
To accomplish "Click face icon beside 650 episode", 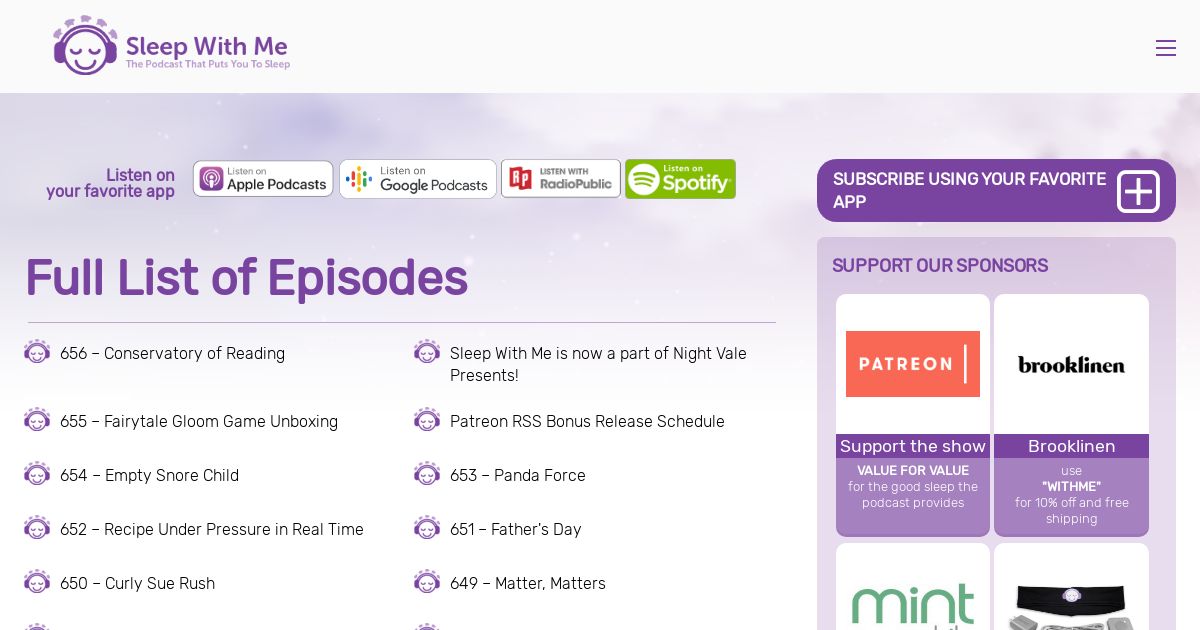I will (37, 582).
